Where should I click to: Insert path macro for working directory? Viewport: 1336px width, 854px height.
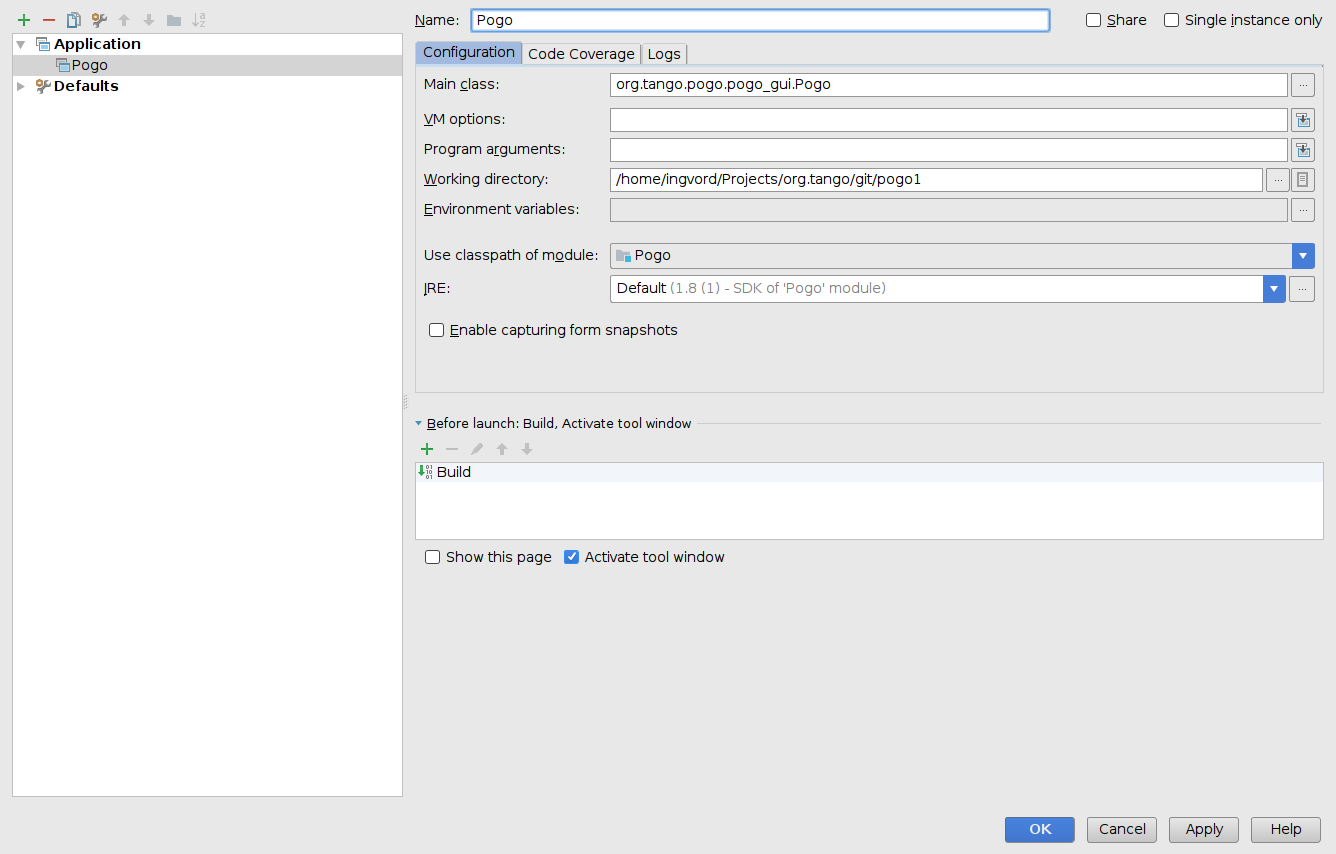coord(1302,180)
